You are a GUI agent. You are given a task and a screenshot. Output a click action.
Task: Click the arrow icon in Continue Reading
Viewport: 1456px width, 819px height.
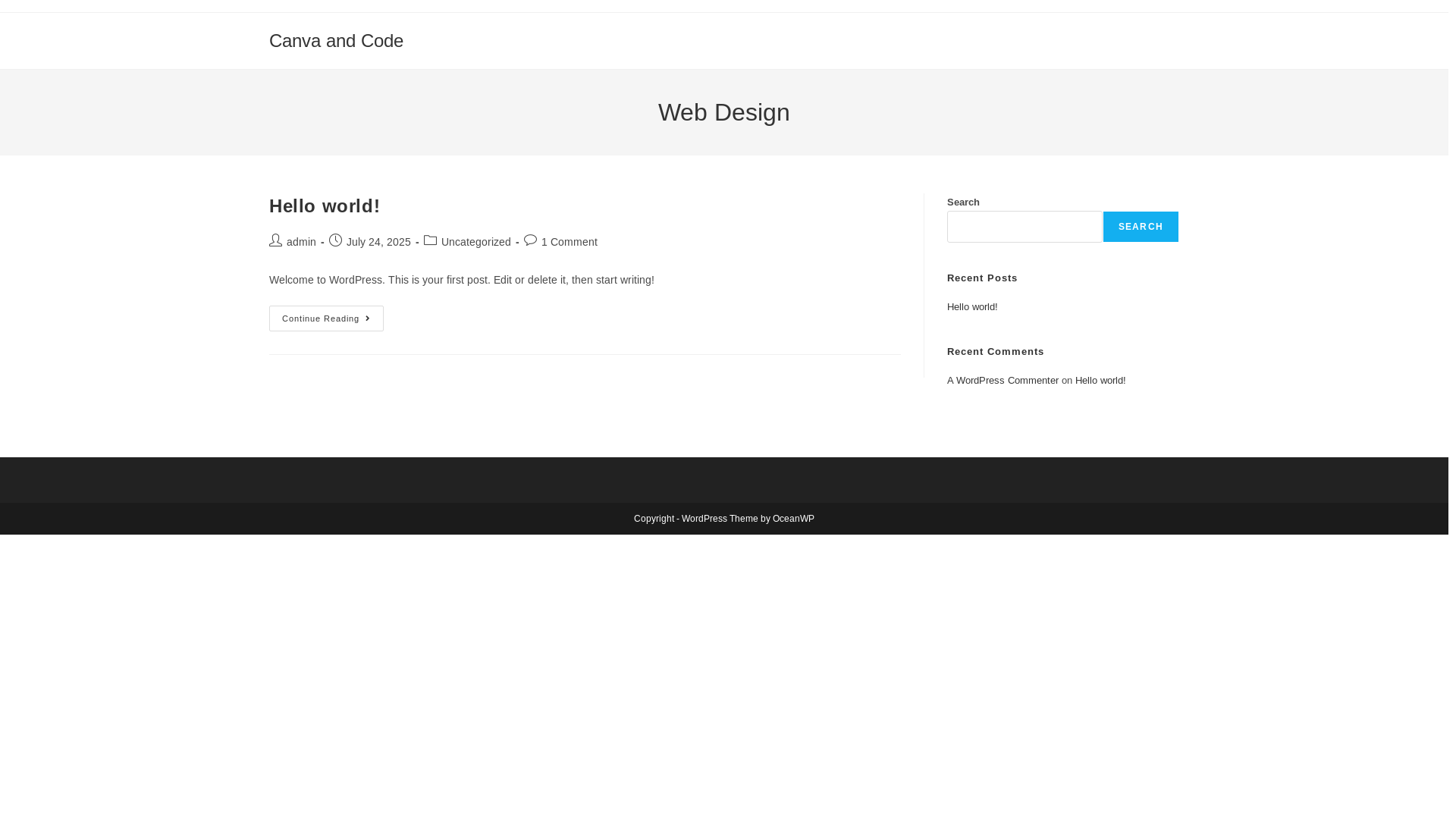(368, 318)
